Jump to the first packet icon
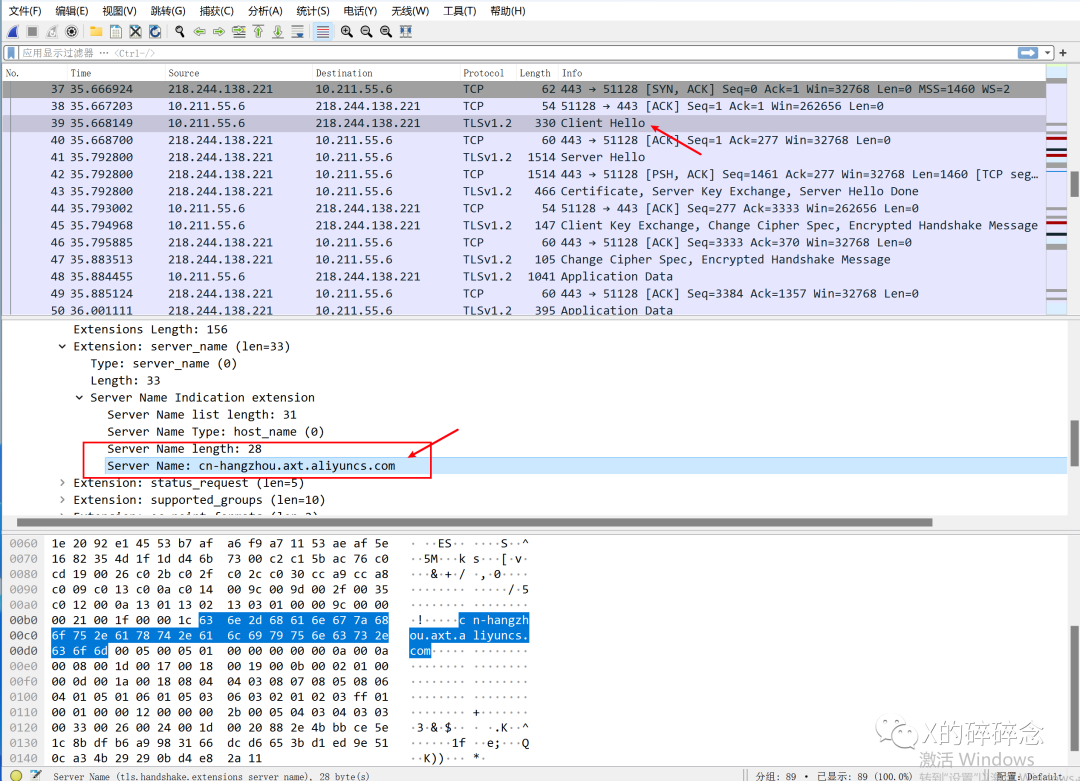Image resolution: width=1080 pixels, height=781 pixels. [258, 32]
